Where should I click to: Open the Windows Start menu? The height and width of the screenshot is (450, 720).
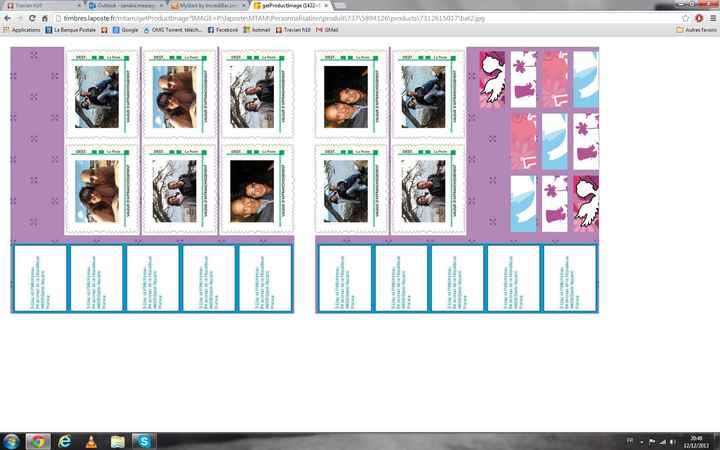11,442
